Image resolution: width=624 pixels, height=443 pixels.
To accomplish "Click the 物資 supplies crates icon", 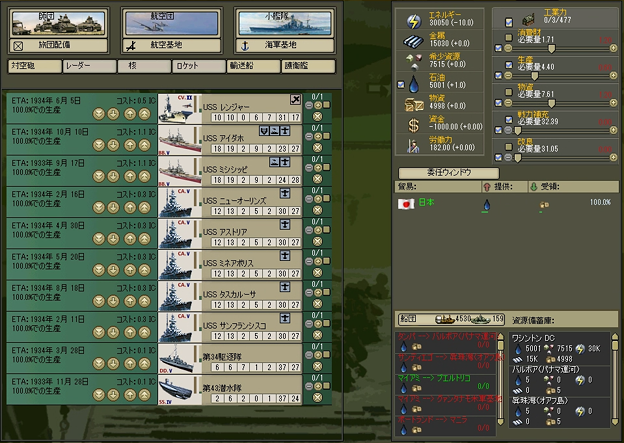I will 414,104.
